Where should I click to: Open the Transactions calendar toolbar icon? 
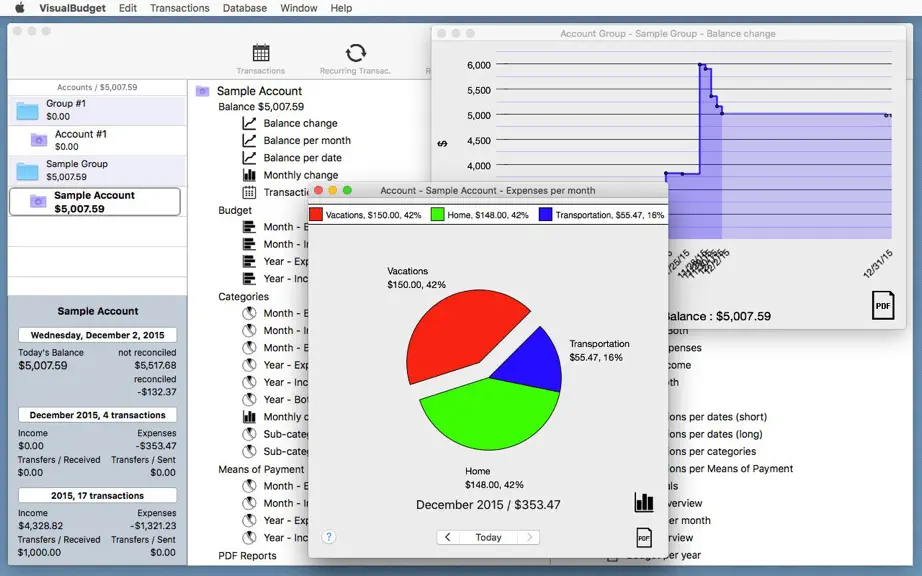[x=260, y=53]
